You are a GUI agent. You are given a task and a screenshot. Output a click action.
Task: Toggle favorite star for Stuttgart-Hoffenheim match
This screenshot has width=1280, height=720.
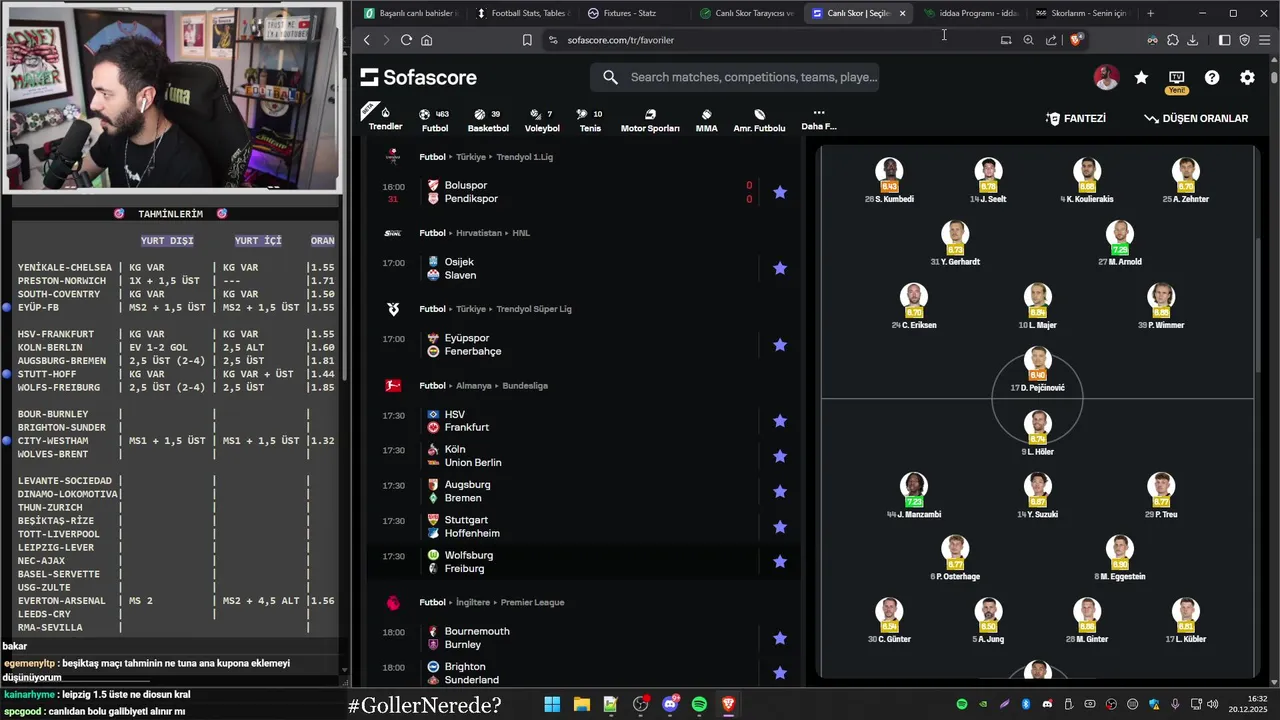point(780,527)
